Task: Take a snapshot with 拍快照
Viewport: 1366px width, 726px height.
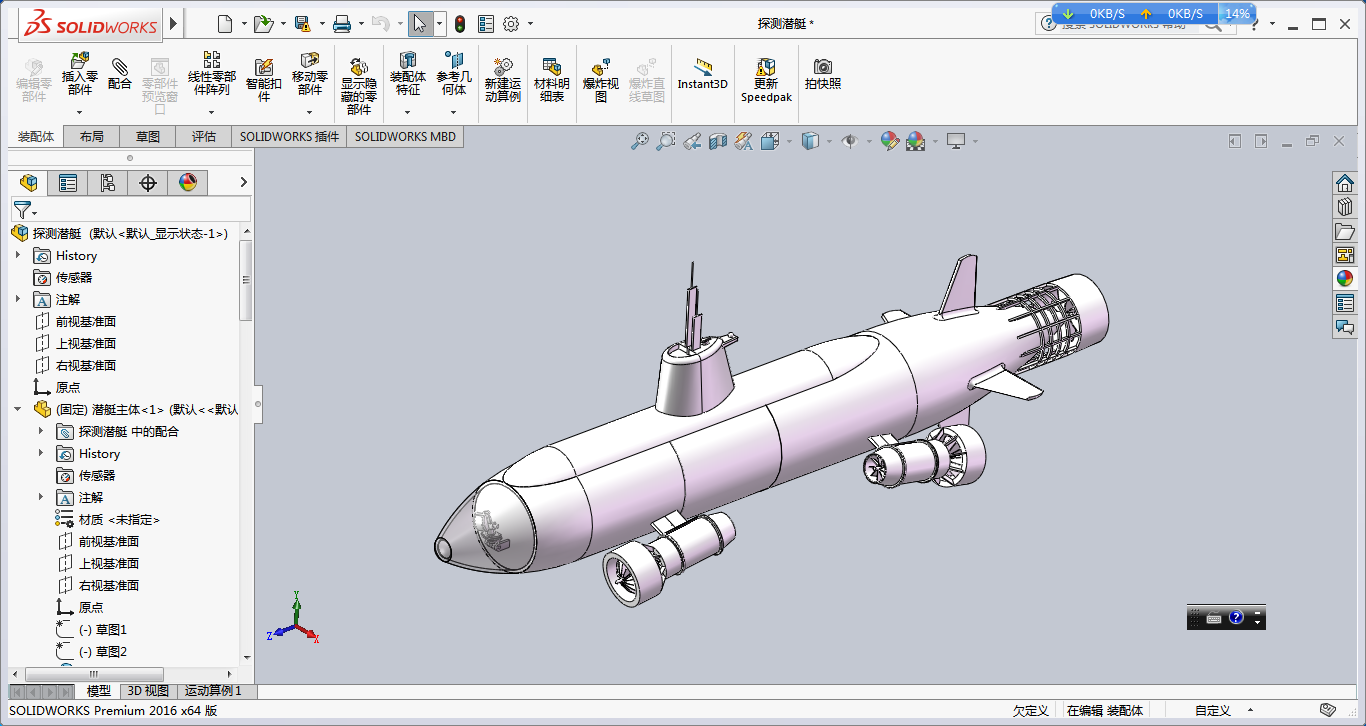Action: (823, 74)
